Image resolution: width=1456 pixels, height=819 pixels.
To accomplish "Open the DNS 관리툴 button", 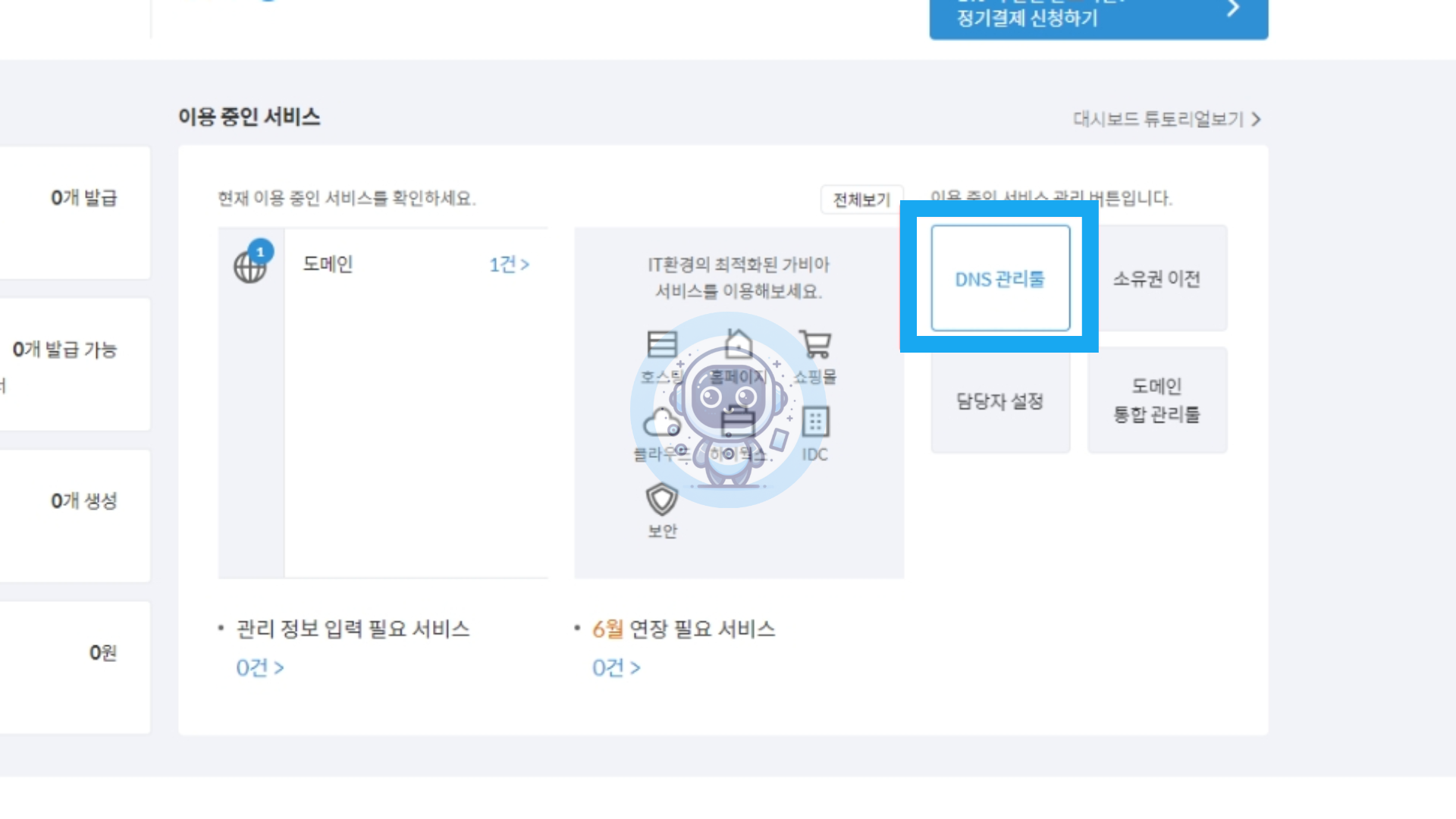I will tap(1000, 278).
